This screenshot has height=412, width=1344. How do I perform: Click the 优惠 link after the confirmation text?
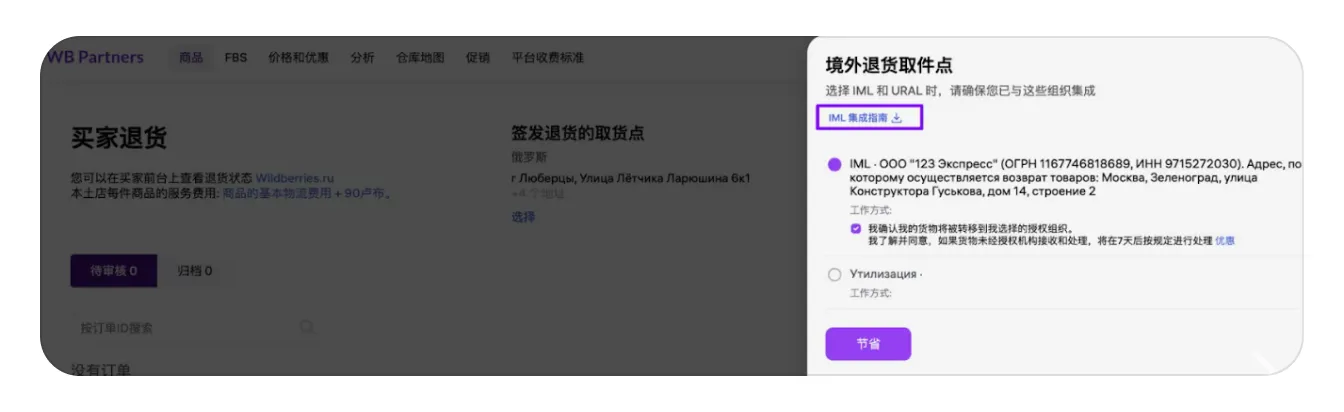click(1224, 241)
